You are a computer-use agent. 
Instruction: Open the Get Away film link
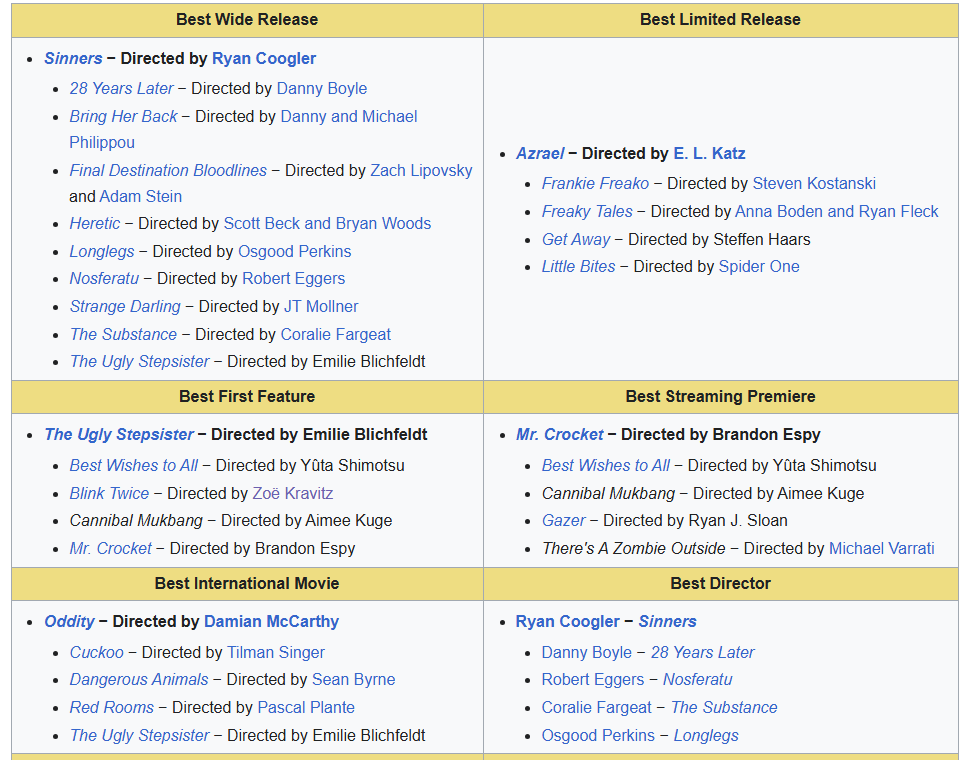pos(576,240)
